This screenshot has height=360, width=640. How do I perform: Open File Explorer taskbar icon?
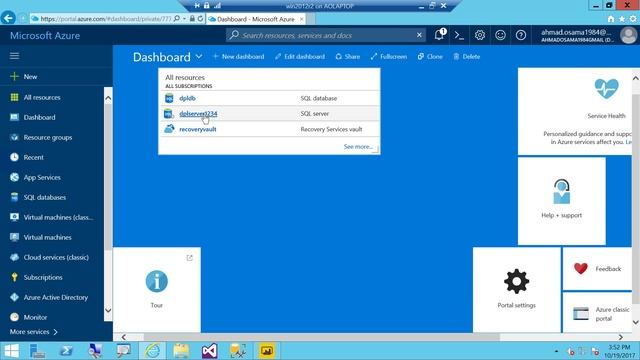(x=181, y=351)
